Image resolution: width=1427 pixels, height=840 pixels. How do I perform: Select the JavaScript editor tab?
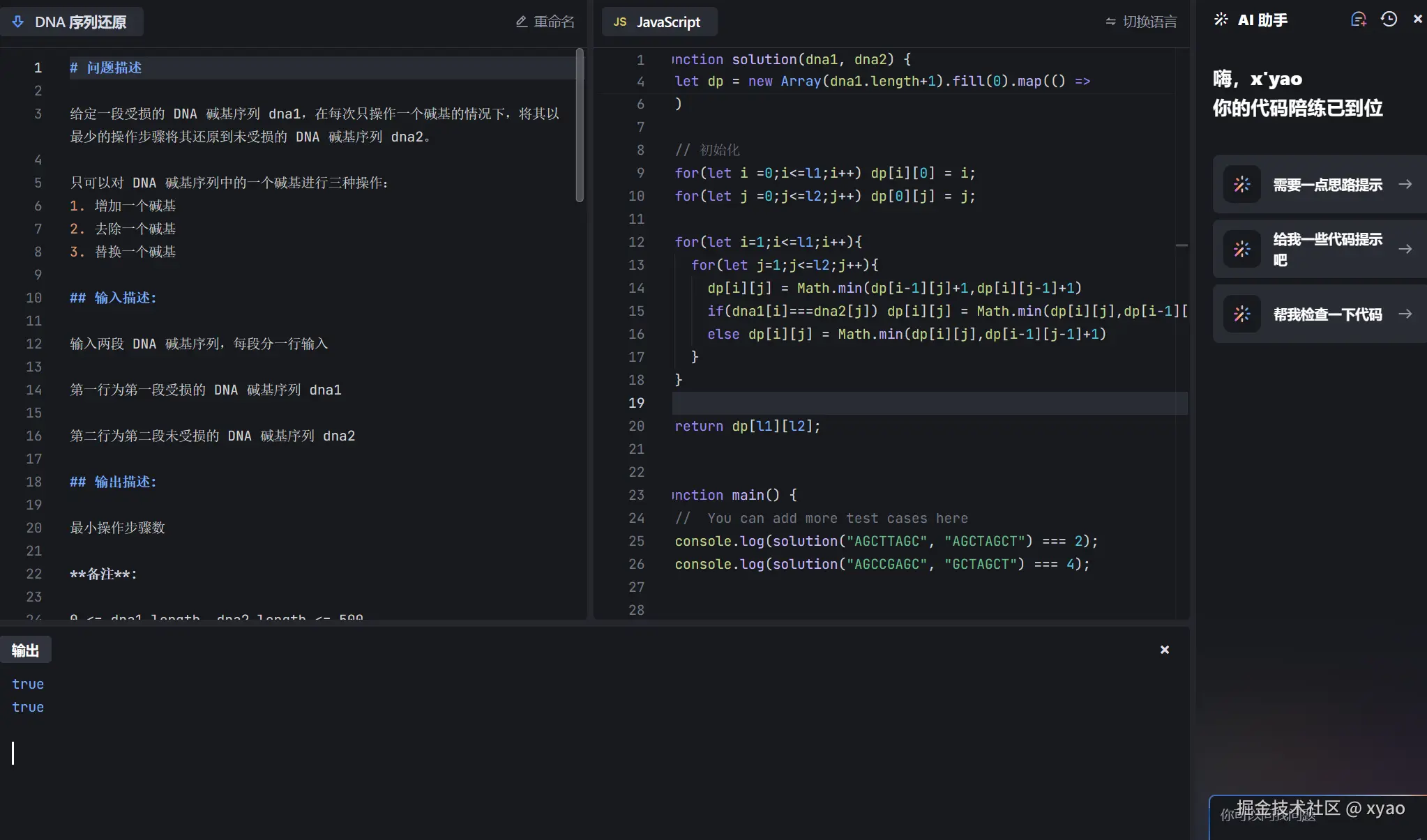(x=659, y=22)
